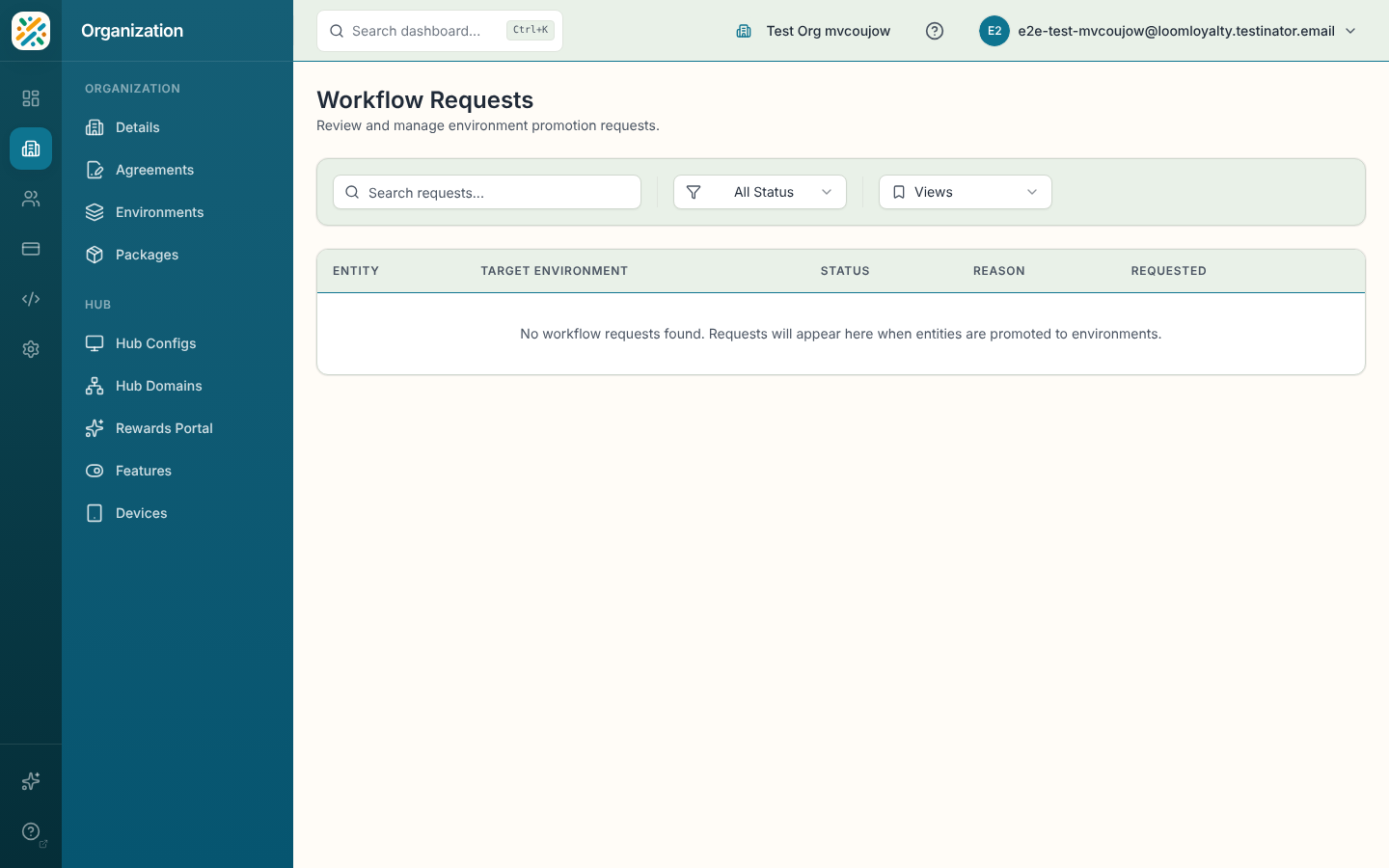
Task: Open the billing card icon in the left rail
Action: [x=31, y=249]
